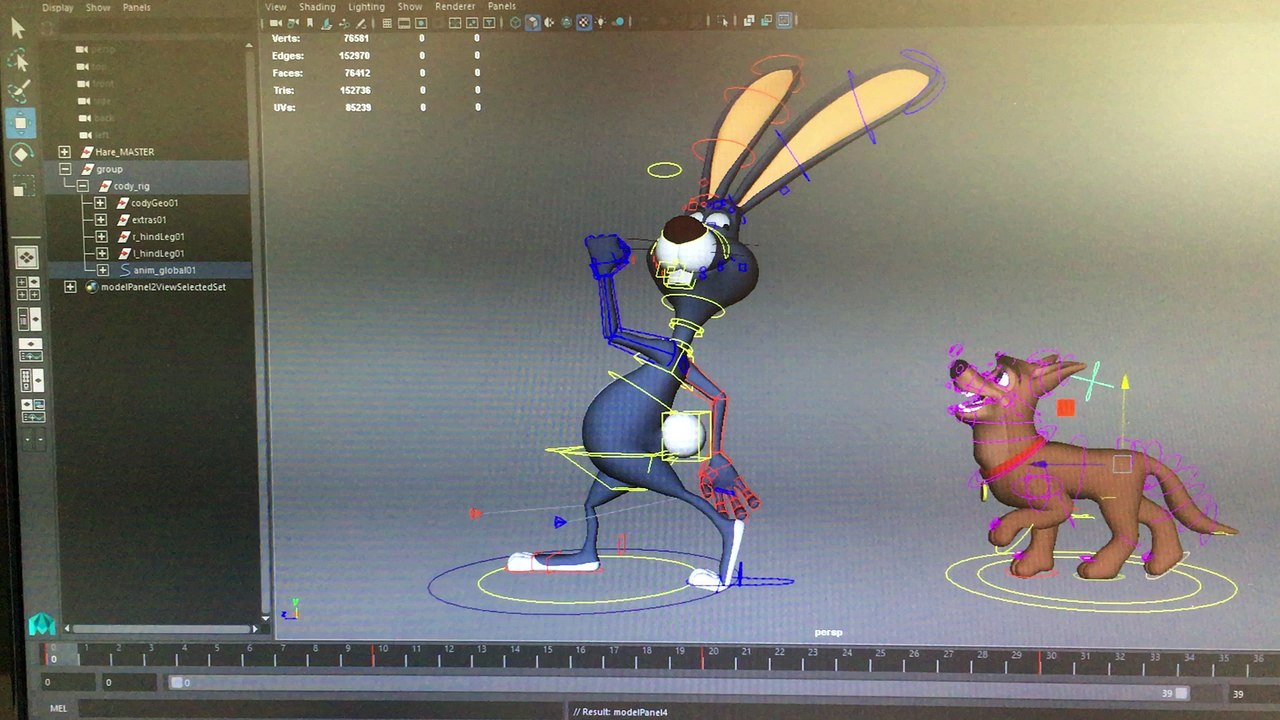This screenshot has width=1280, height=720.
Task: Click the range slider right handle at 39
Action: (x=1182, y=693)
